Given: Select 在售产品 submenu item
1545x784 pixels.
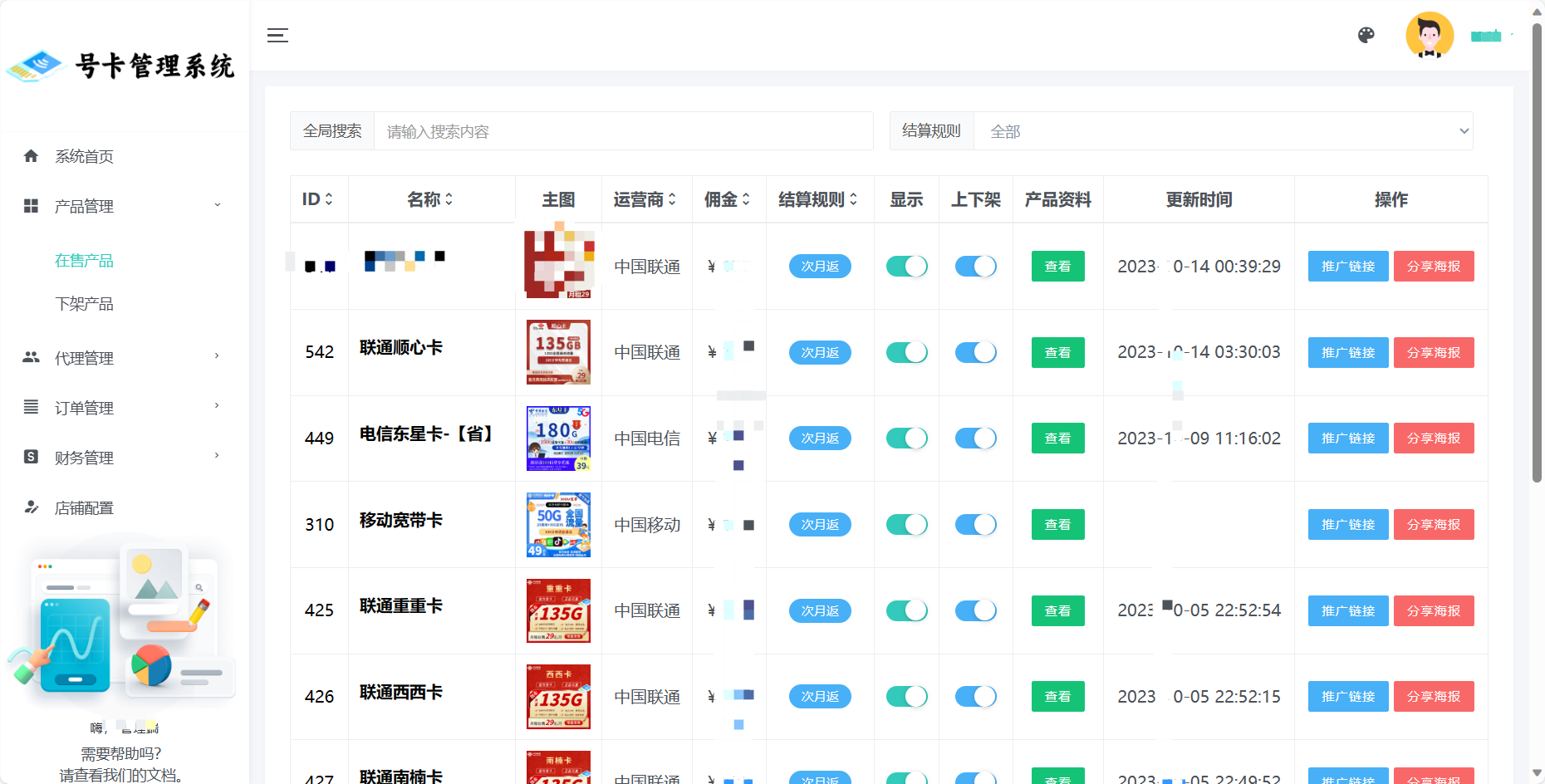Looking at the screenshot, I should pyautogui.click(x=84, y=261).
